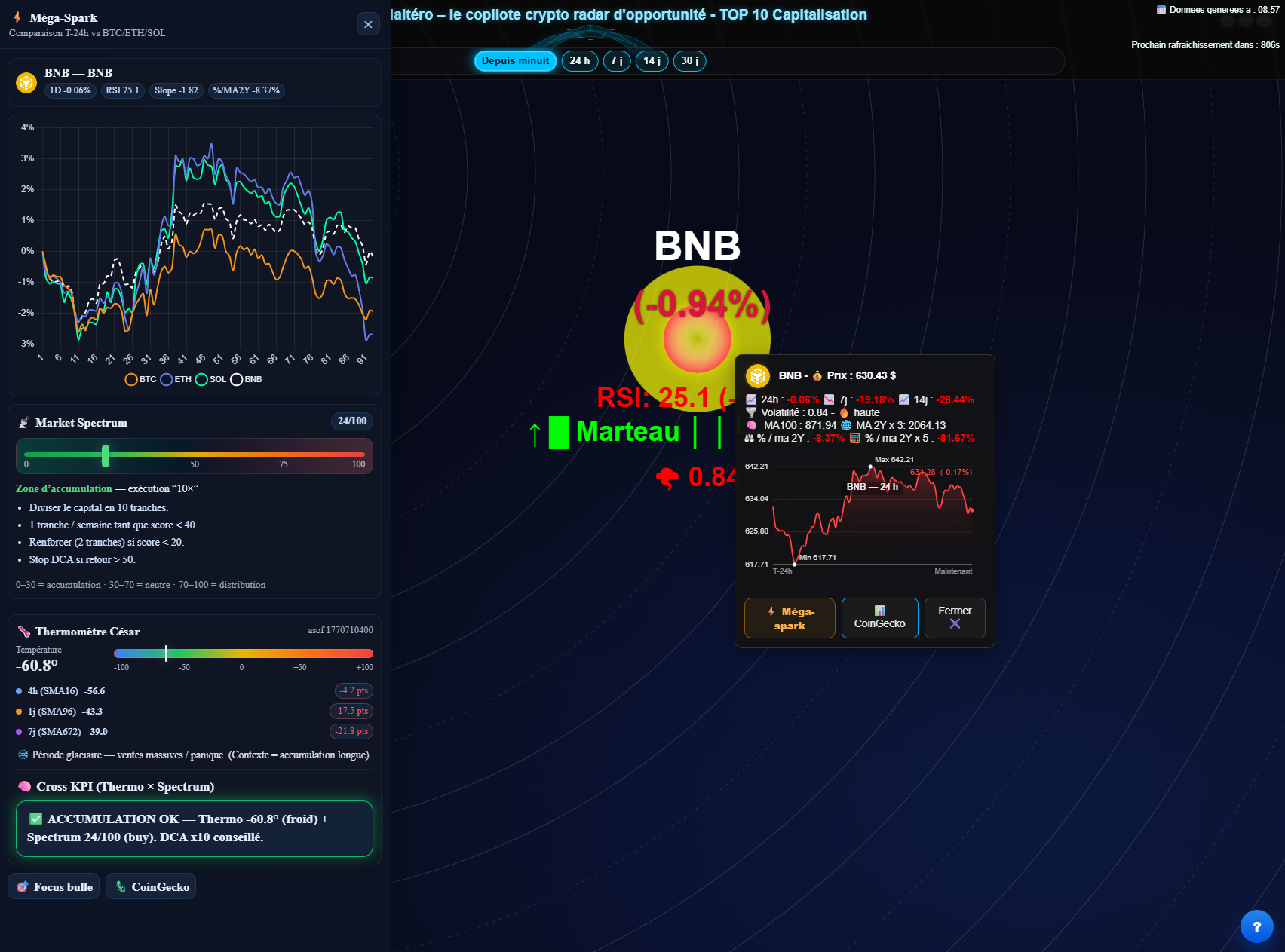
Task: Click the pink brain icon next to Cross KPI
Action: [23, 786]
